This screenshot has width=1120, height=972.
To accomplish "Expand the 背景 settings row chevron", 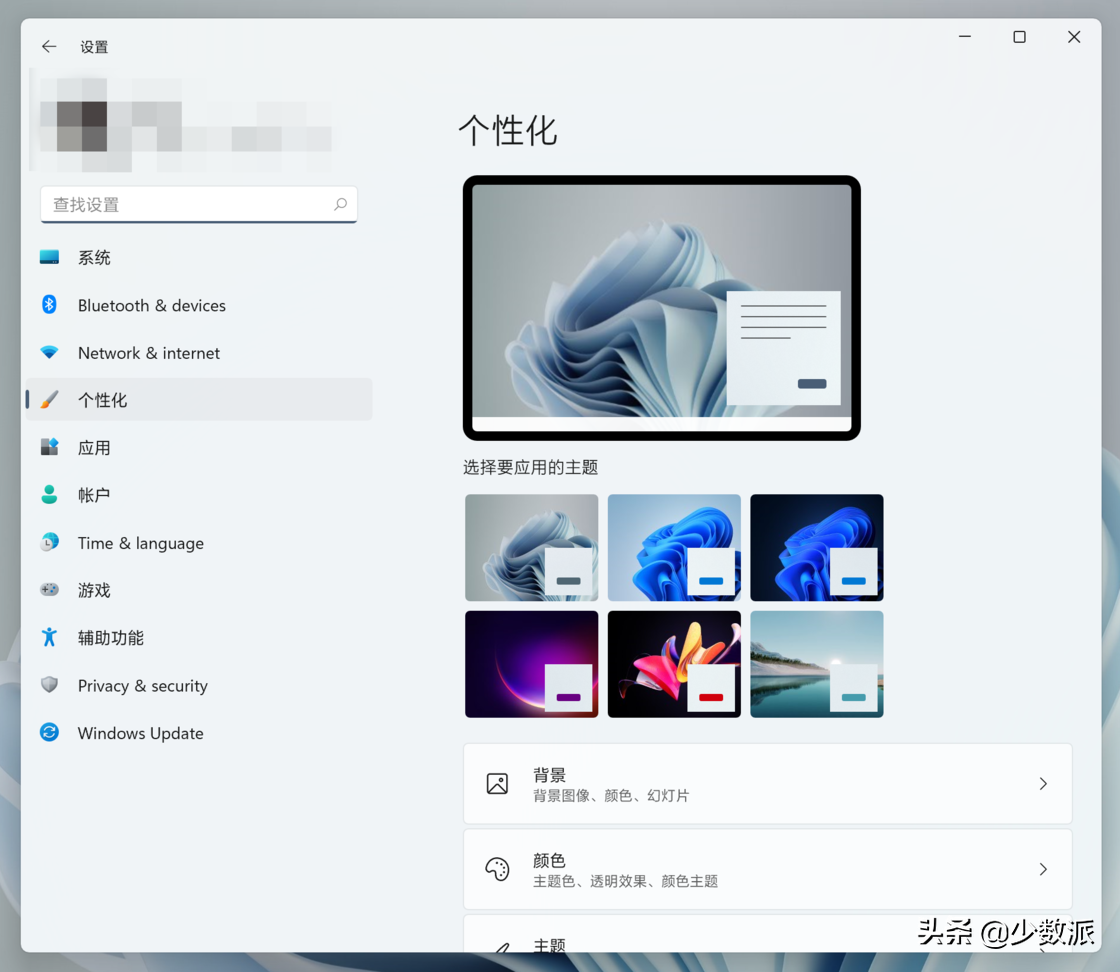I will pyautogui.click(x=1043, y=784).
